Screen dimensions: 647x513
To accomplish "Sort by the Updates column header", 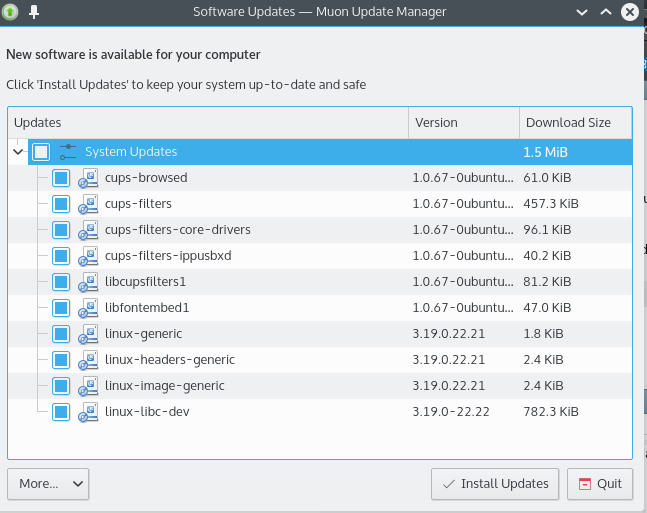I will 208,123.
